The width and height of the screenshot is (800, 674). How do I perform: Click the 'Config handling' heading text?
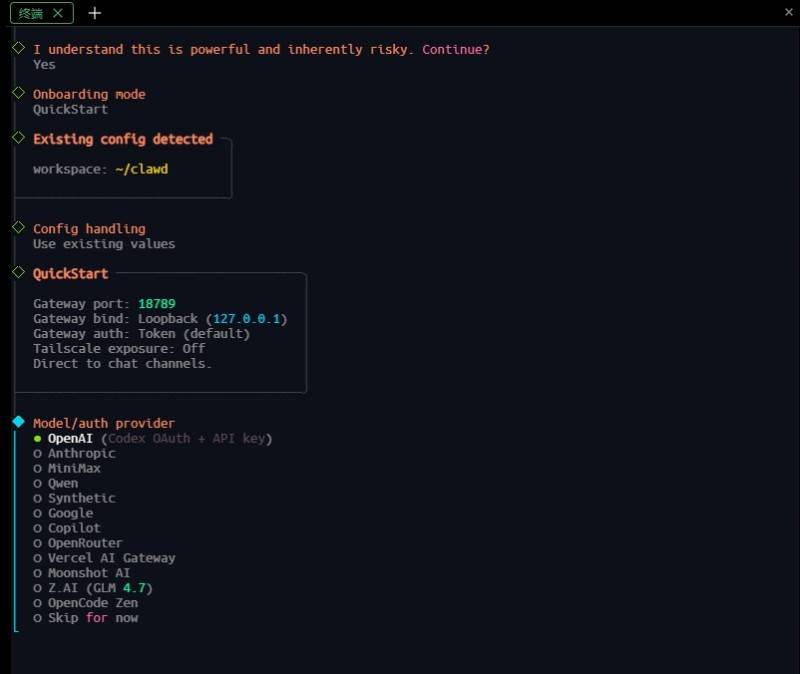[x=89, y=229]
